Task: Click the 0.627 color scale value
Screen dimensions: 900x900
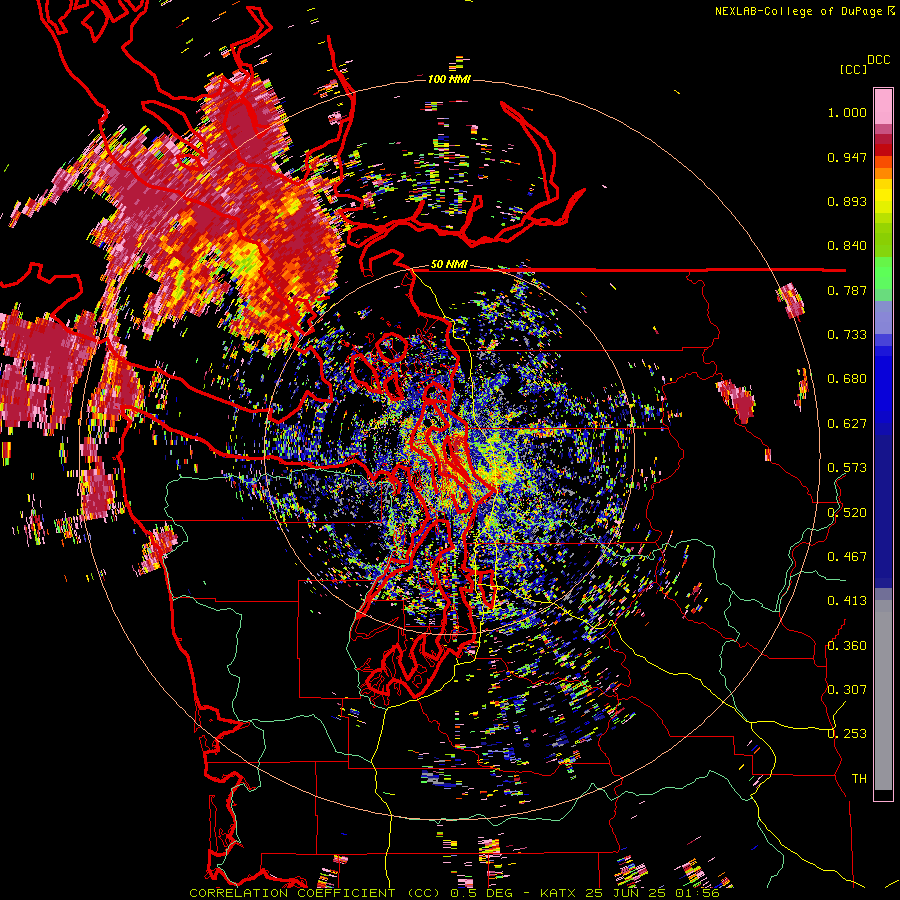Action: pos(847,424)
